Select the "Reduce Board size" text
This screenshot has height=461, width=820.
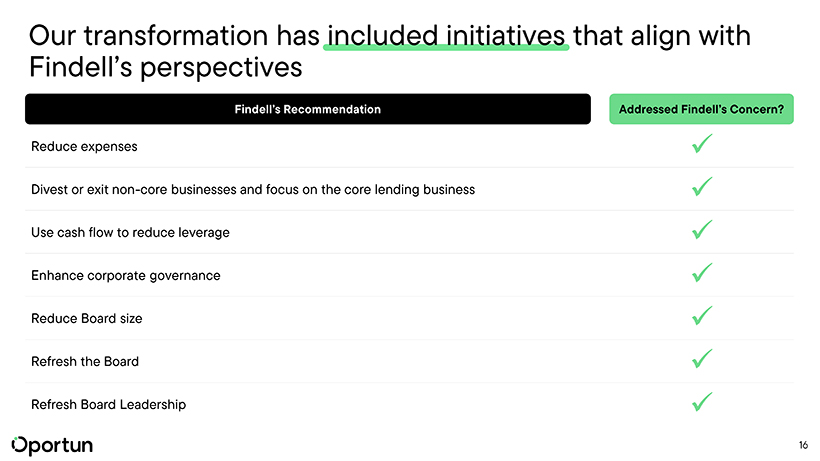point(87,318)
